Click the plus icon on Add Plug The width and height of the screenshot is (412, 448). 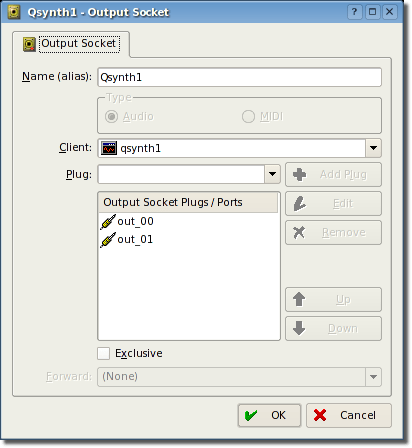tap(299, 175)
